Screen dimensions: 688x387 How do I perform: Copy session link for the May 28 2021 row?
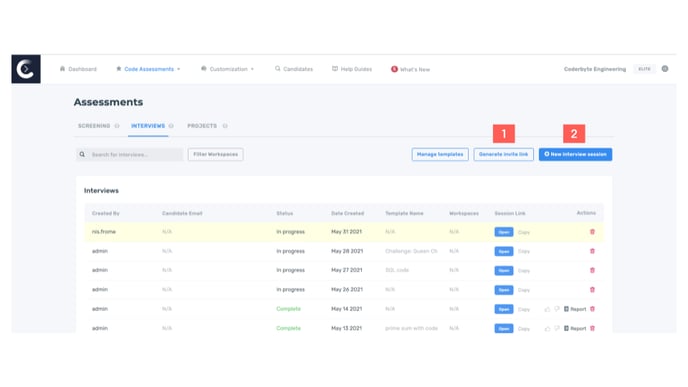coord(524,251)
